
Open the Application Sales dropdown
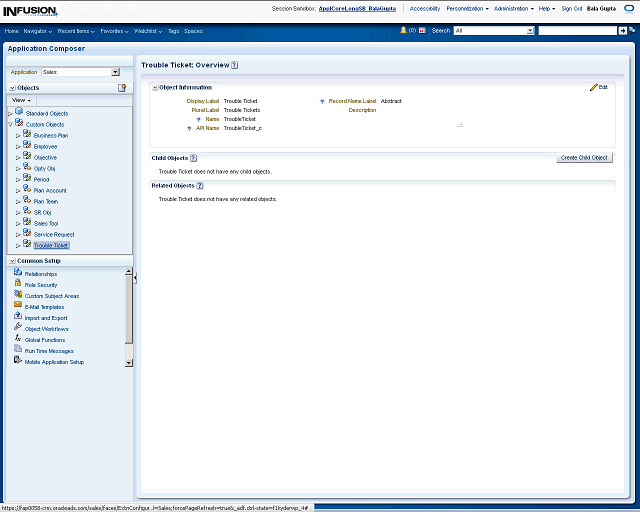(115, 72)
